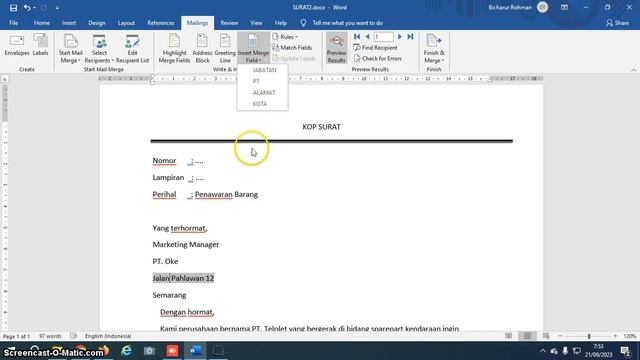Viewport: 640px width, 360px height.
Task: Click the word 'Semarang' in document
Action: (x=169, y=295)
